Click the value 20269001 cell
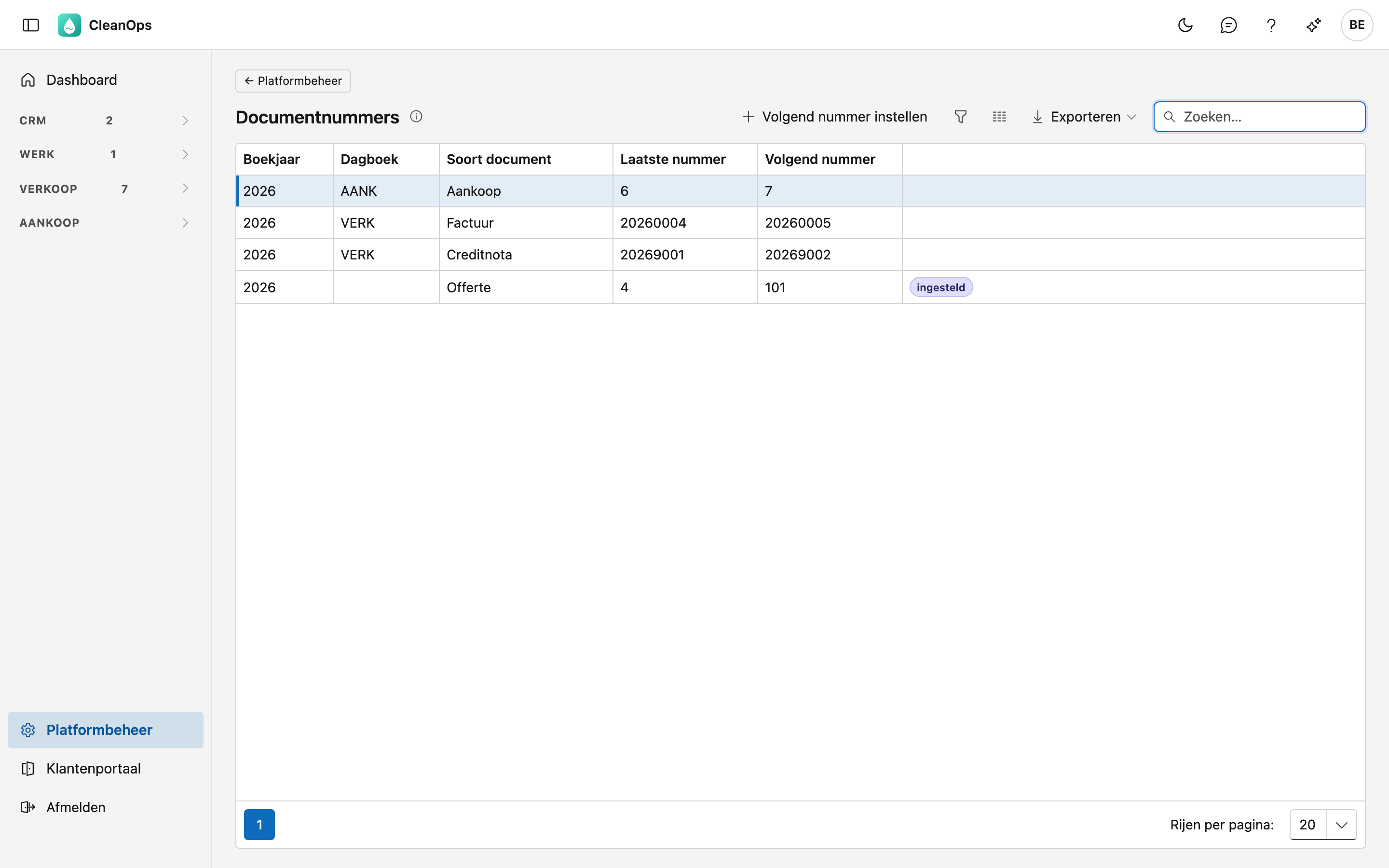The height and width of the screenshot is (868, 1389). pyautogui.click(x=685, y=254)
